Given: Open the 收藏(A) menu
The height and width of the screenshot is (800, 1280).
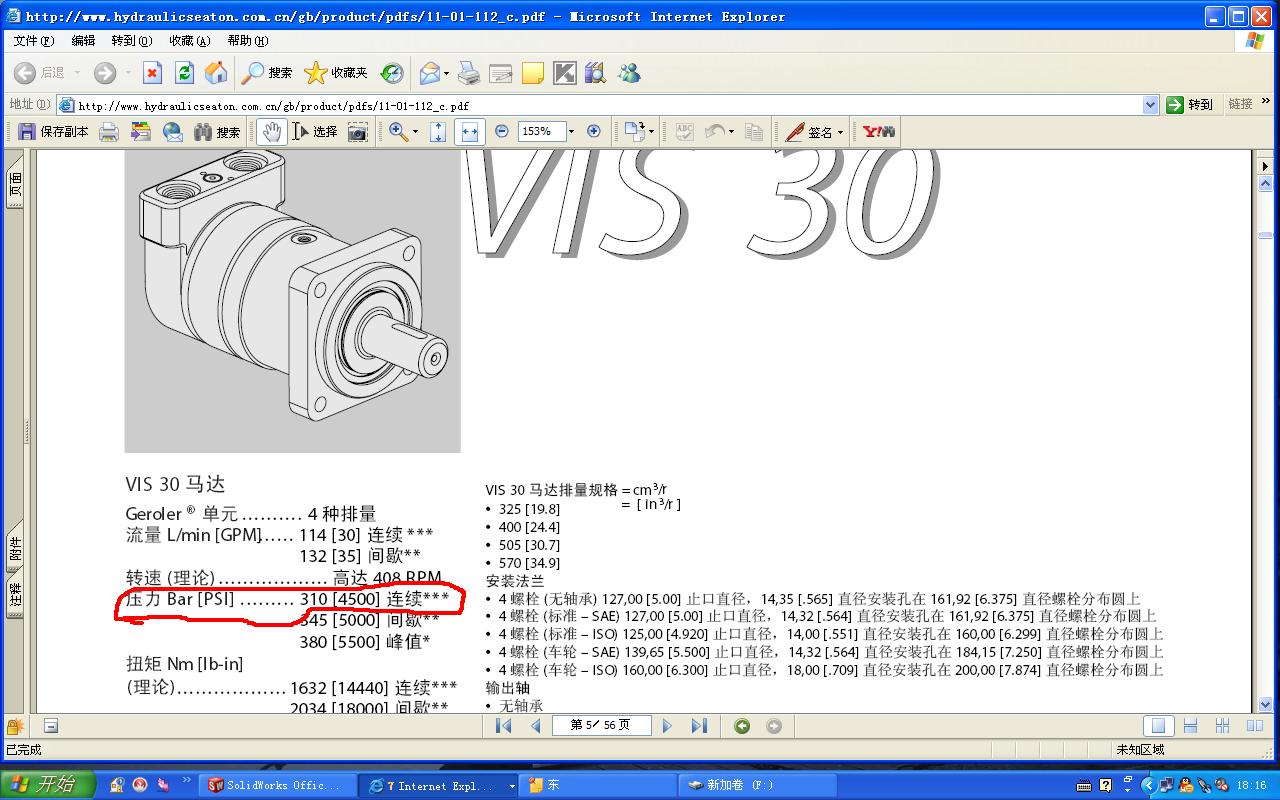Looking at the screenshot, I should [x=189, y=41].
